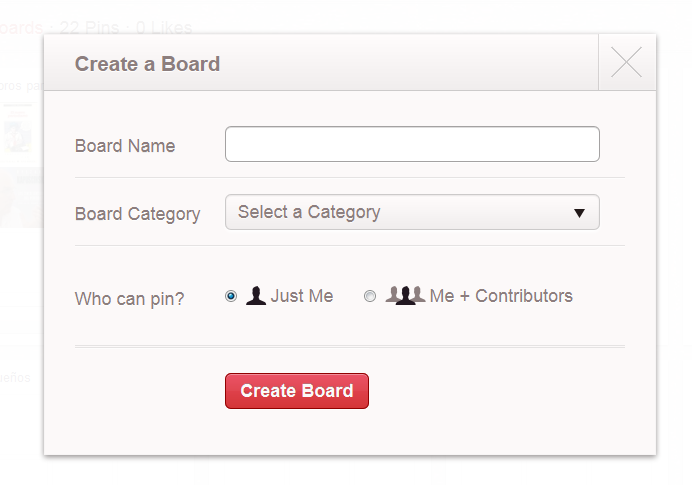Click the group silhouette contributors icon
This screenshot has height=485, width=692.
405,296
